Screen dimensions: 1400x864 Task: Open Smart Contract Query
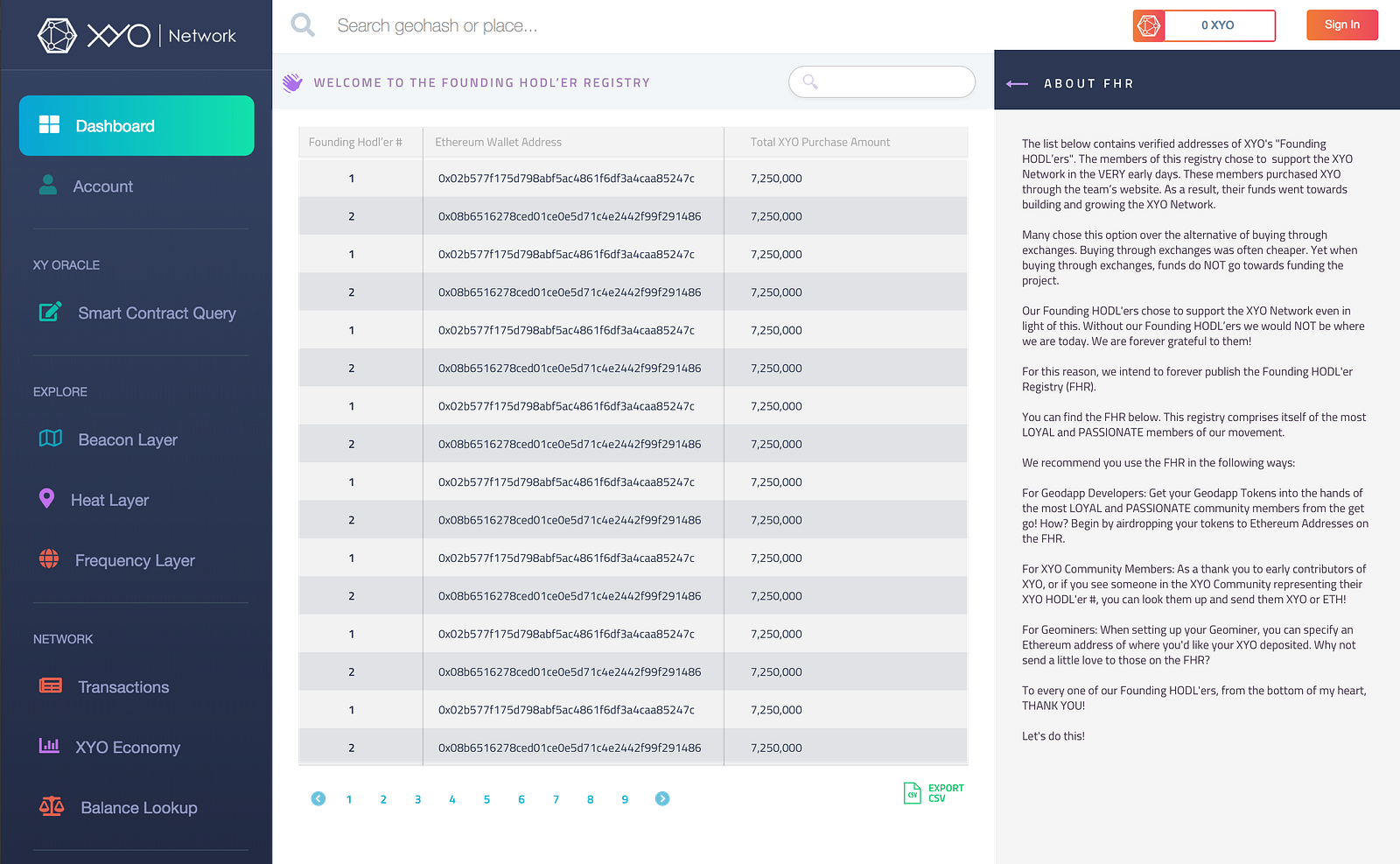click(x=157, y=313)
